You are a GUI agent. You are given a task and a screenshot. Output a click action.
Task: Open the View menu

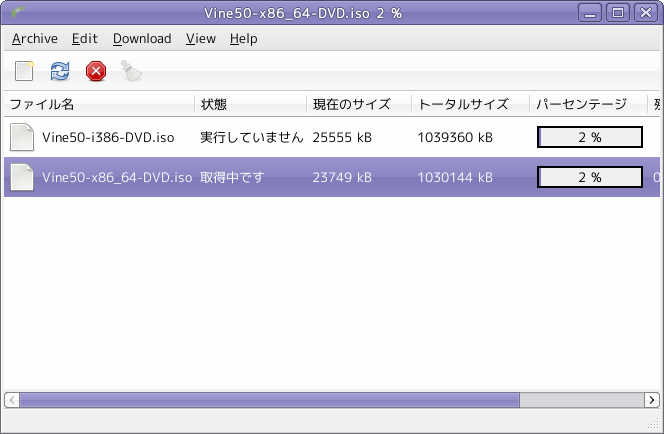click(201, 39)
